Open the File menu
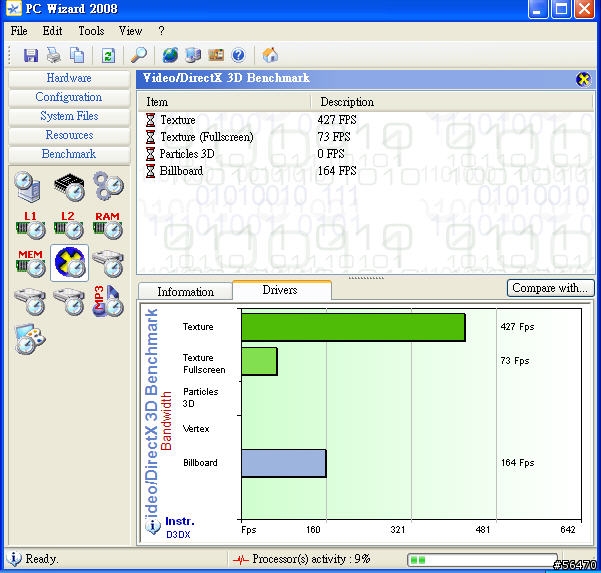Screen dimensions: 601x573 (x=19, y=31)
